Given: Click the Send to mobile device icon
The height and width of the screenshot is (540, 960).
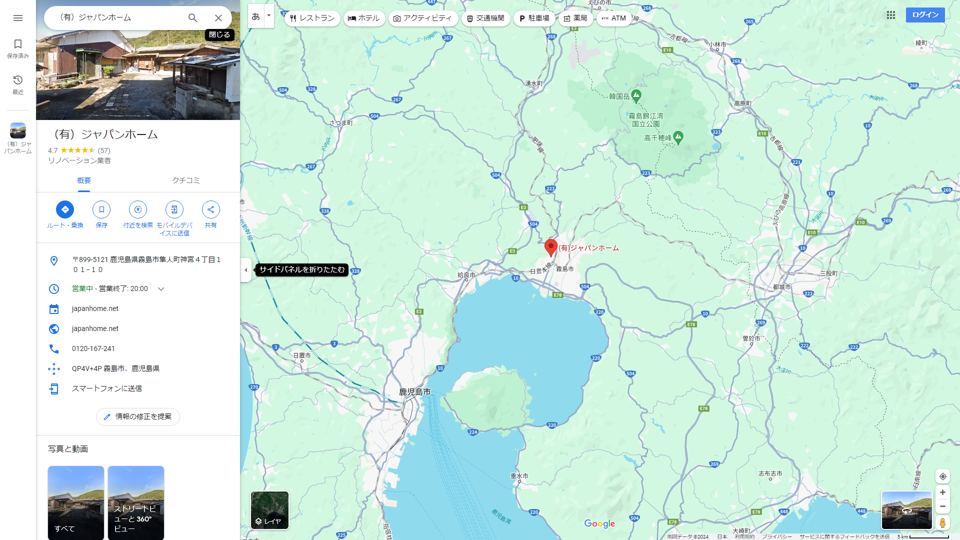Looking at the screenshot, I should point(174,209).
